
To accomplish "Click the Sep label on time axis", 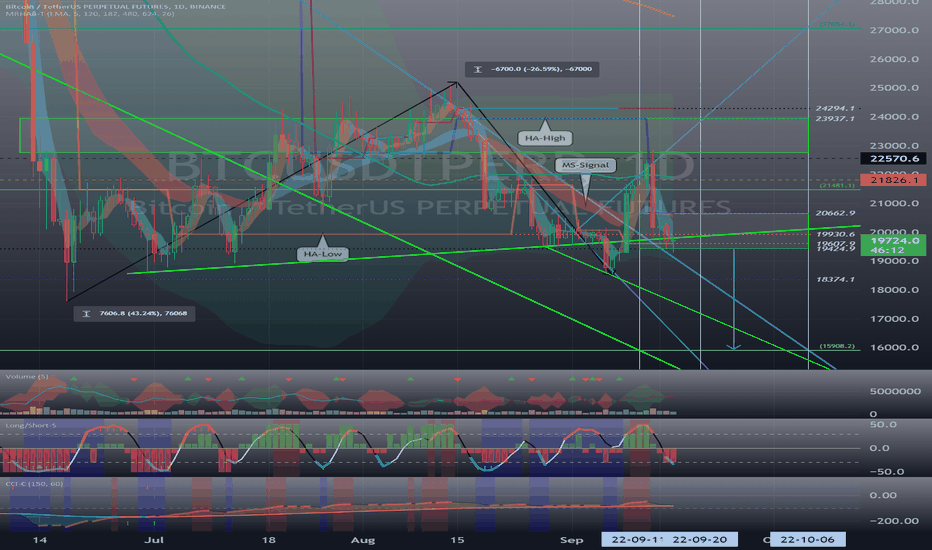I will point(571,540).
